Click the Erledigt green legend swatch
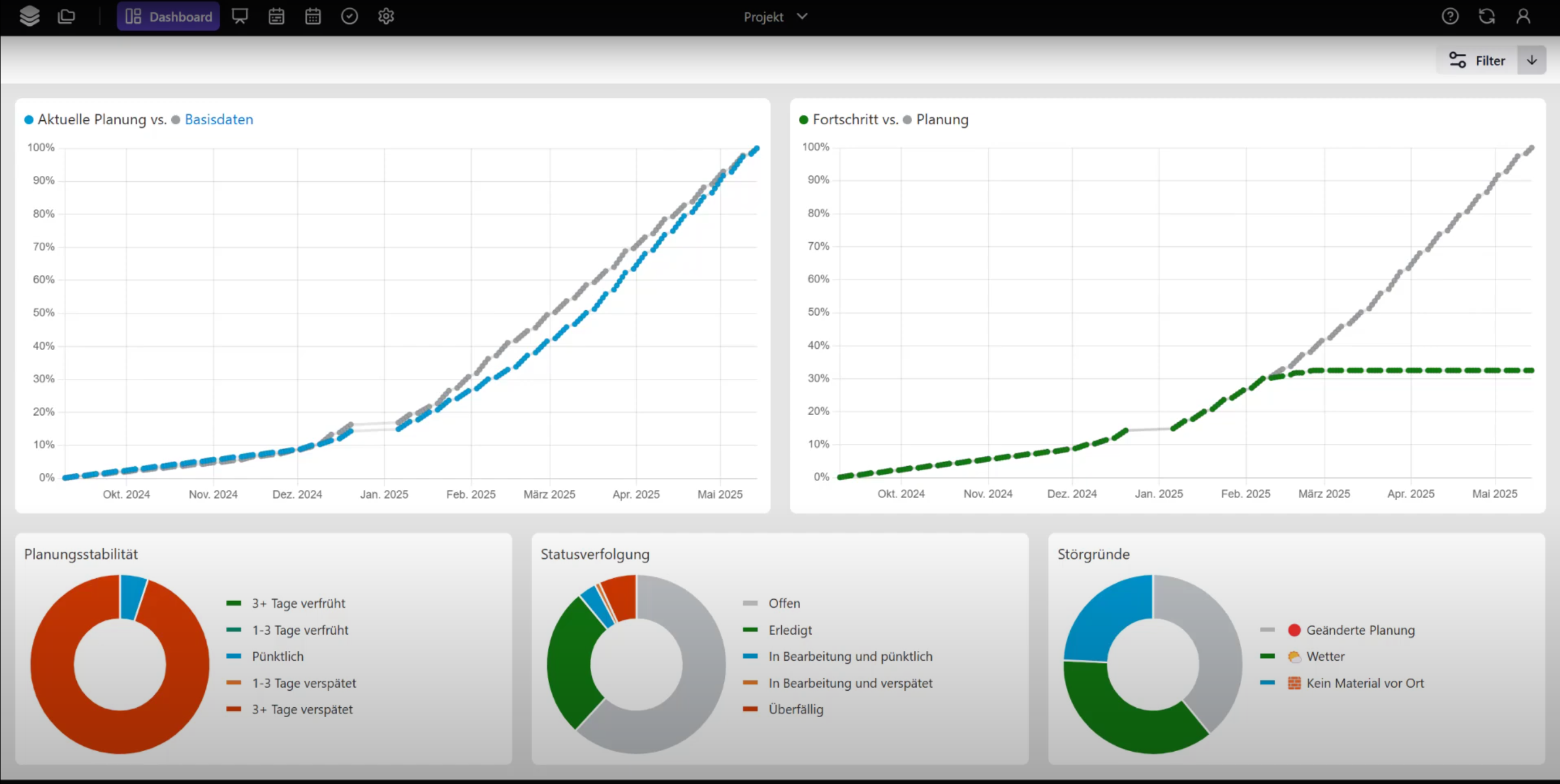 pos(750,630)
